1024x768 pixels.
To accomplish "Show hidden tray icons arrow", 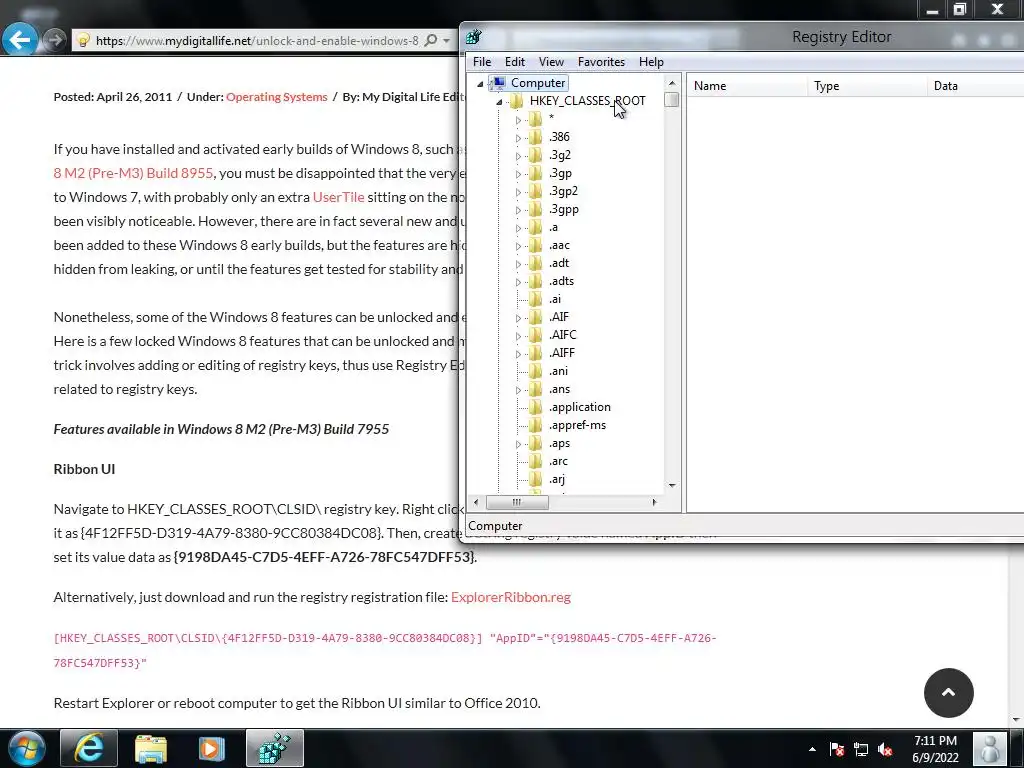I will 812,749.
